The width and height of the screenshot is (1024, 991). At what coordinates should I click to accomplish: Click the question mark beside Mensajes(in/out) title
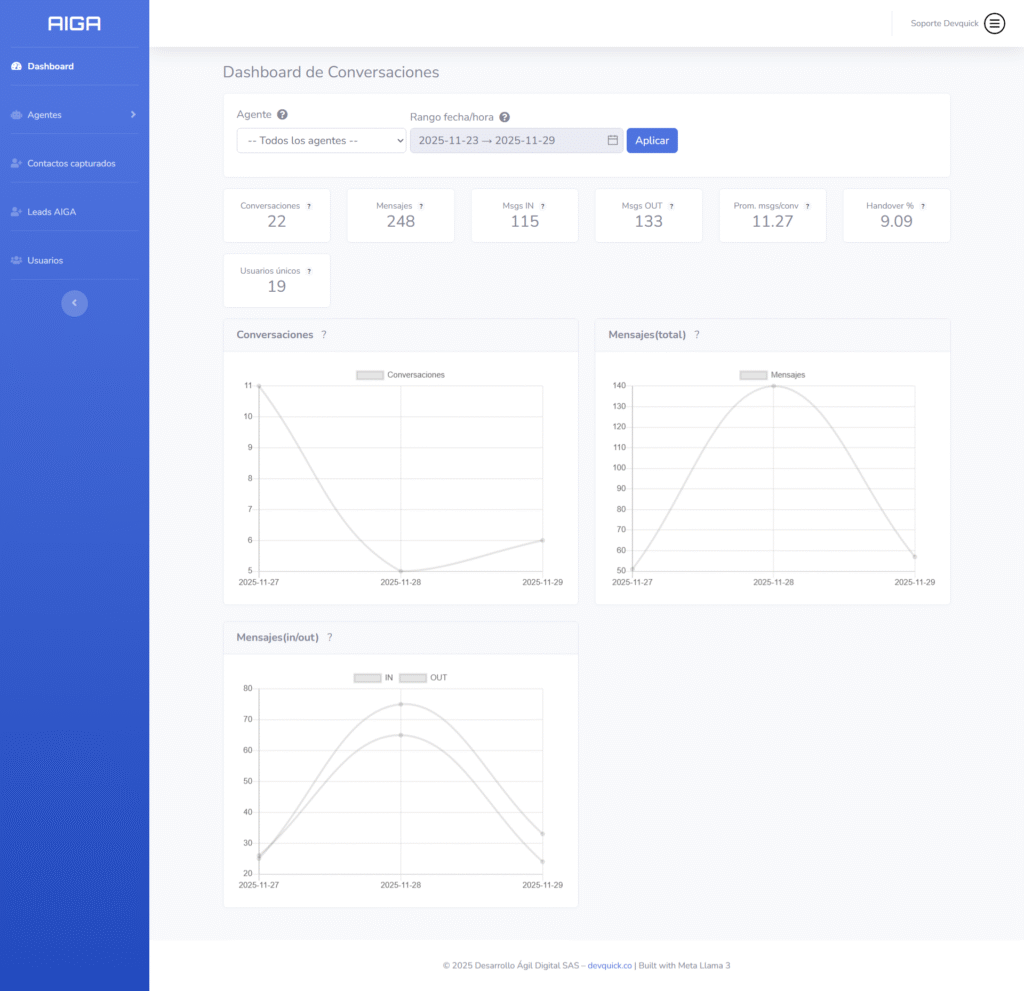(x=329, y=637)
